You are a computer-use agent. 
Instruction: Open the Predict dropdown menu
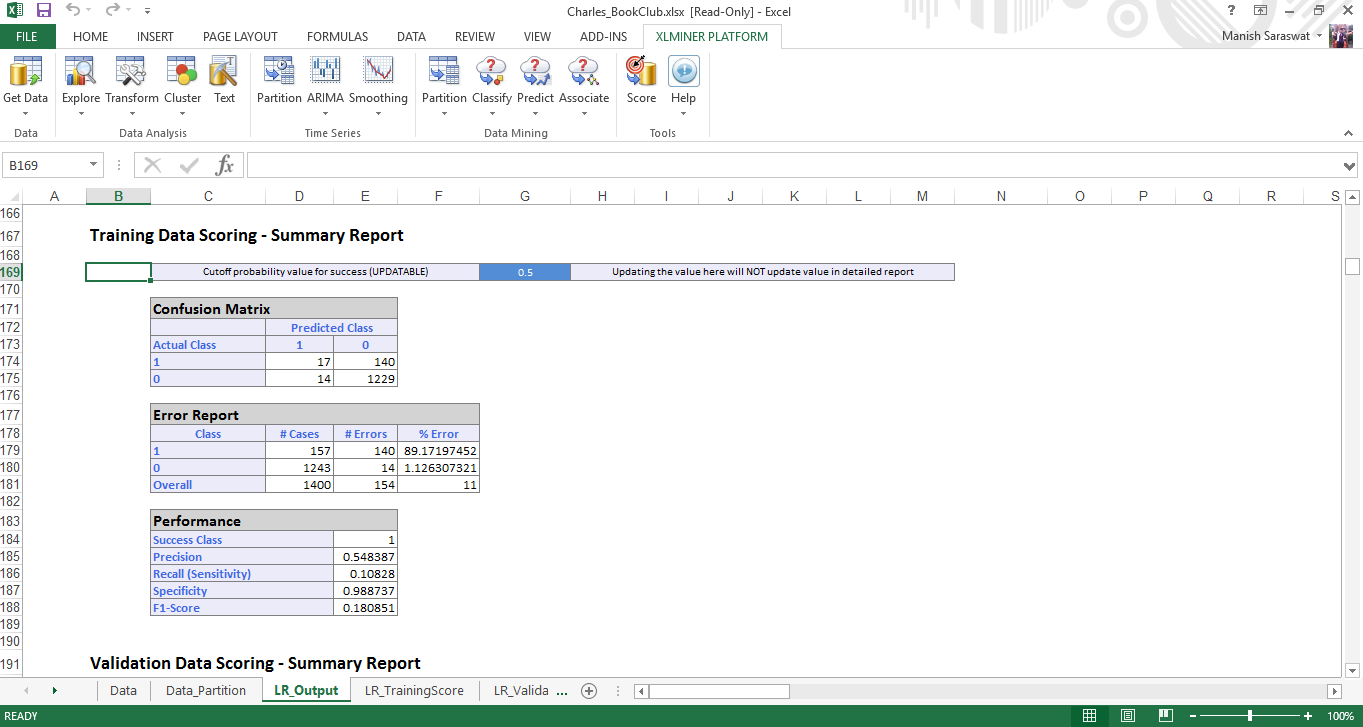click(x=535, y=112)
